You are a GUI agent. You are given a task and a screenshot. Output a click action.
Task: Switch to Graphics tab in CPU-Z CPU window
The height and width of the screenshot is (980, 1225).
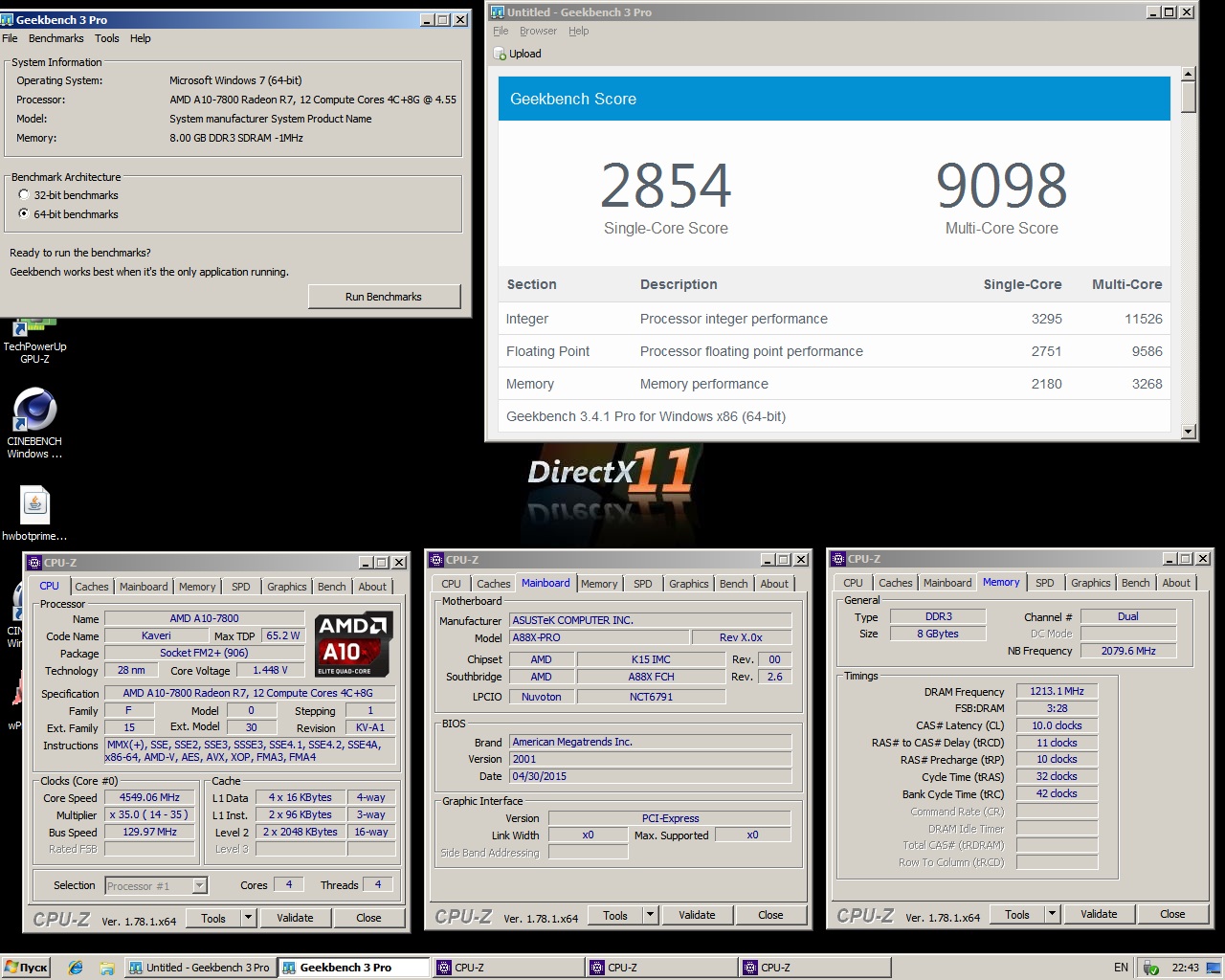[x=287, y=587]
